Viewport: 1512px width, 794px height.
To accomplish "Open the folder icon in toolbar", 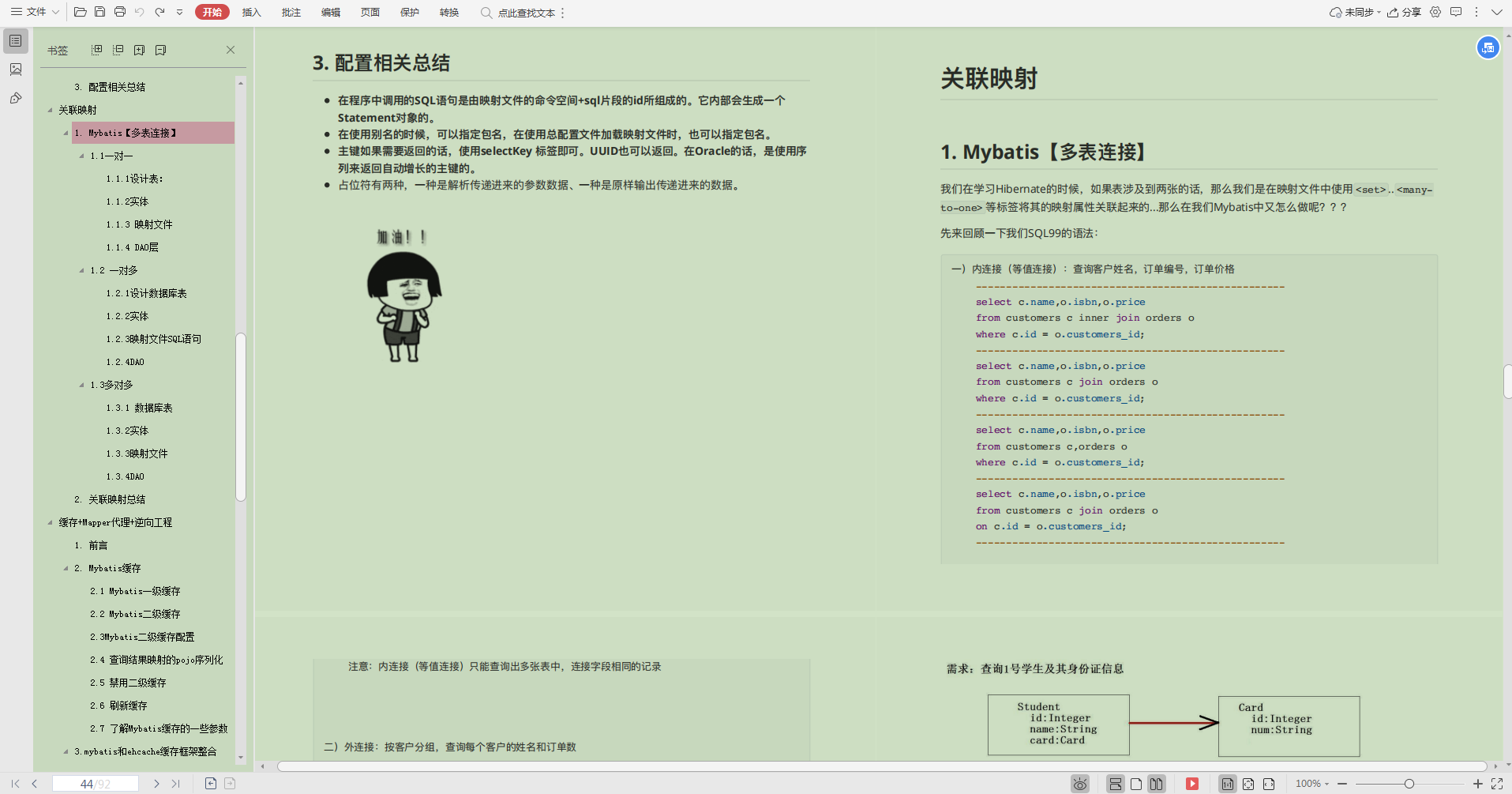I will (80, 12).
